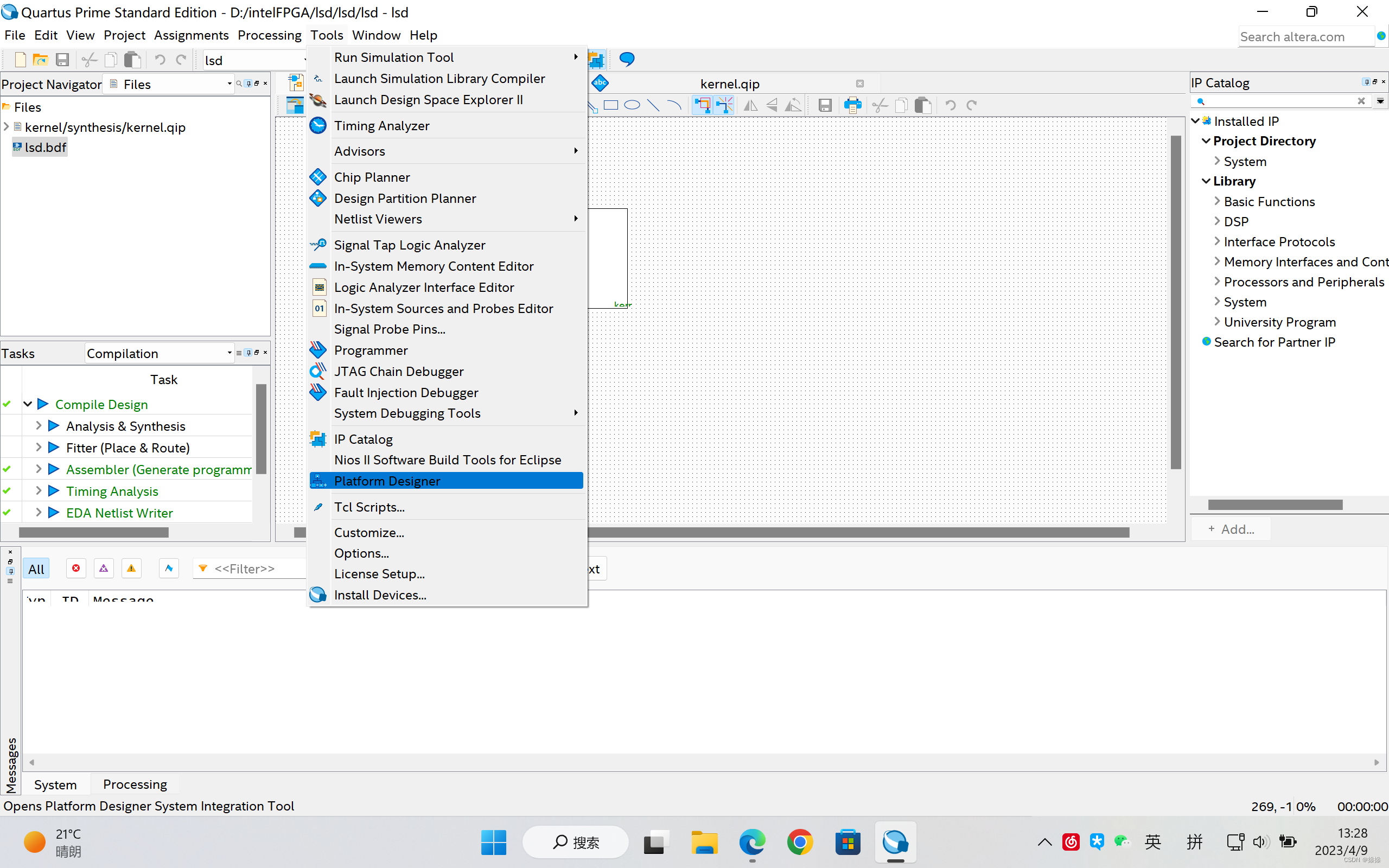The width and height of the screenshot is (1389, 868).
Task: Open the Signal Tap Logic Analyzer
Action: 409,245
